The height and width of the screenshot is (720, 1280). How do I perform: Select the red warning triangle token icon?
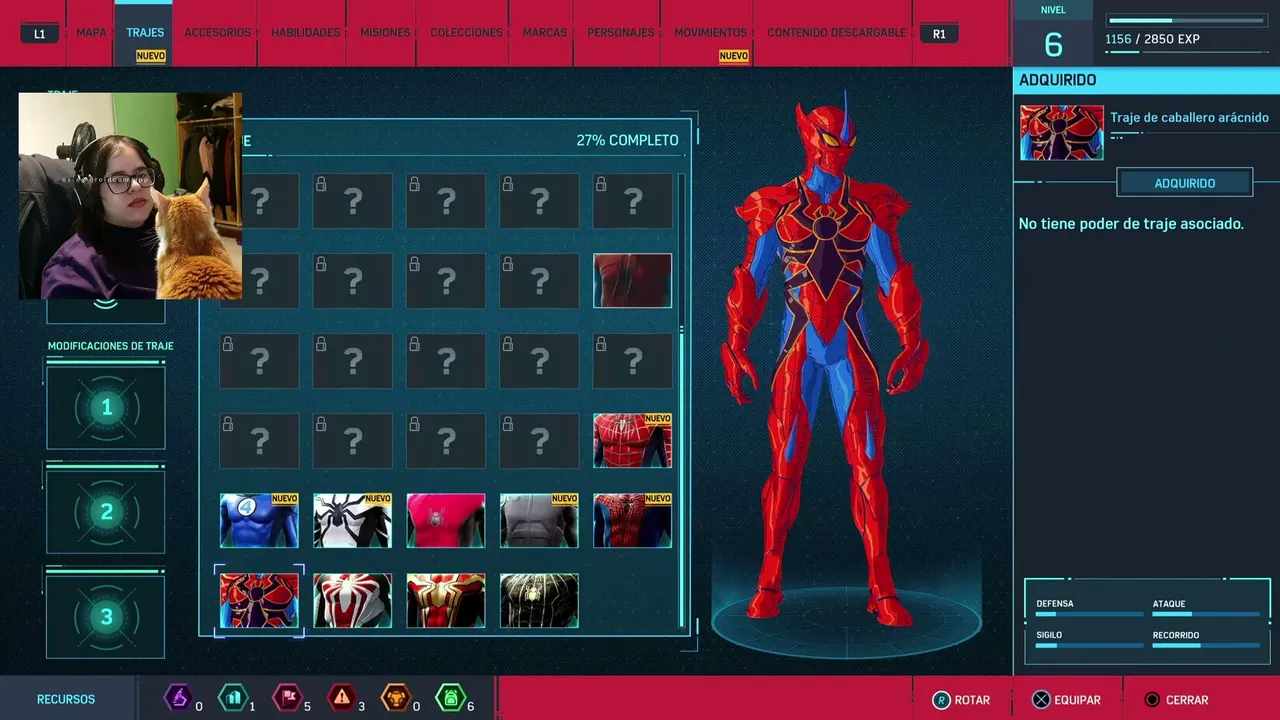click(342, 697)
